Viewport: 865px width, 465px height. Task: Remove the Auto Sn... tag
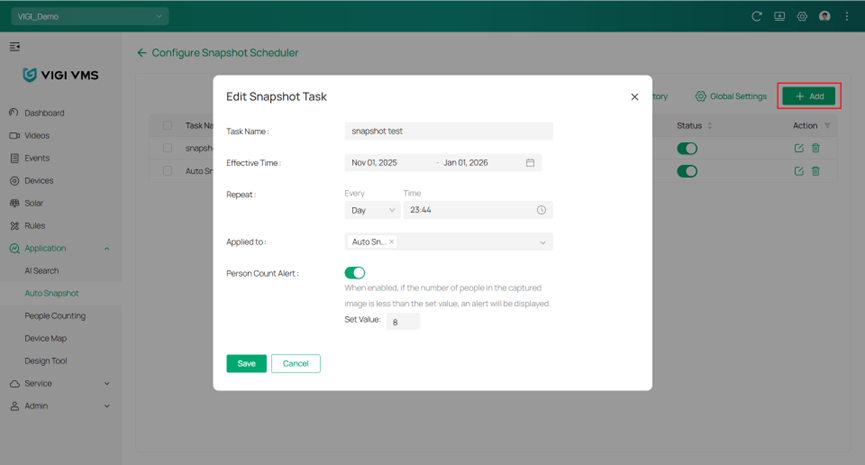pyautogui.click(x=392, y=242)
